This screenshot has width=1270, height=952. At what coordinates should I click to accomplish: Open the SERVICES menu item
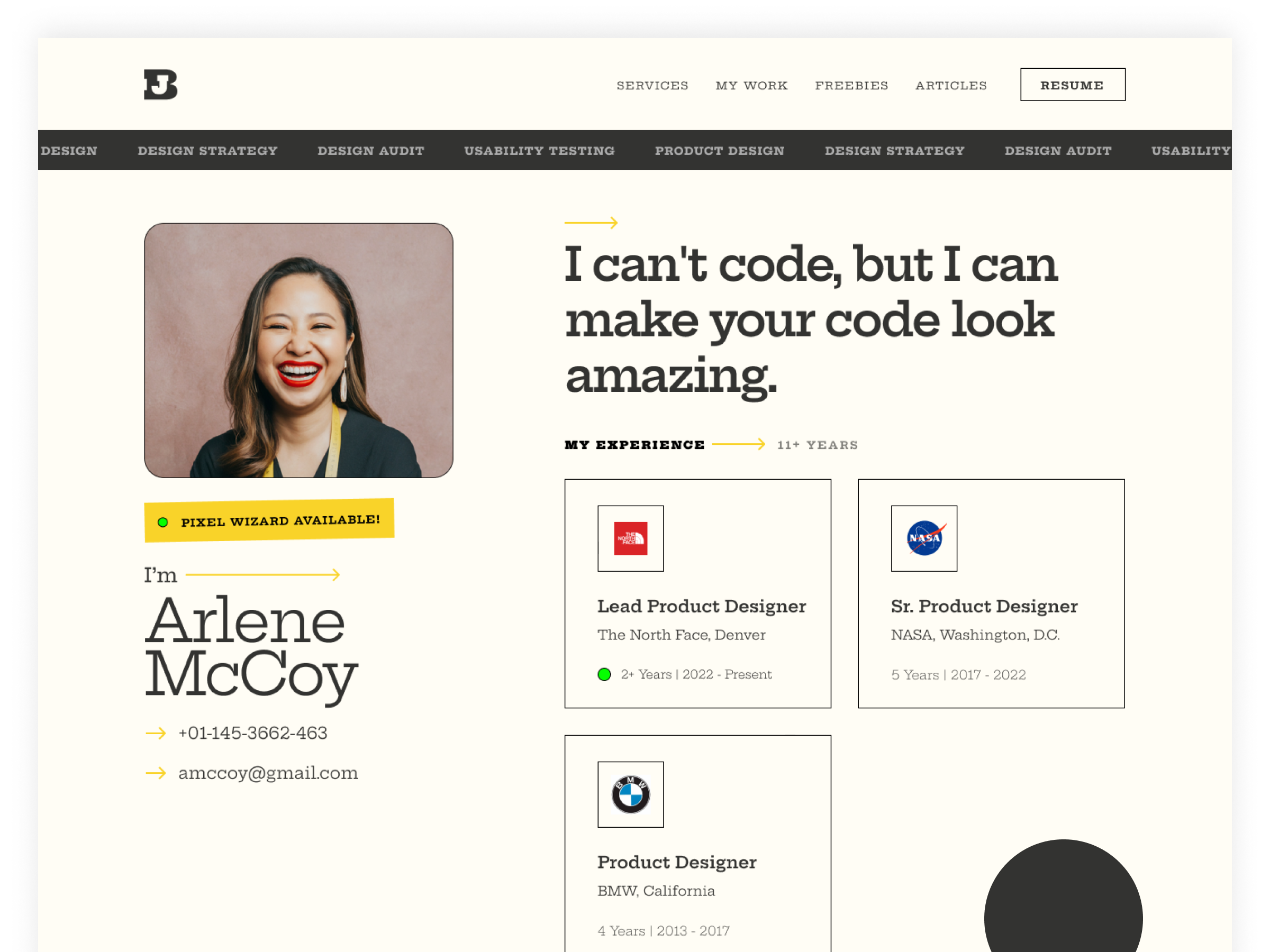pos(652,85)
